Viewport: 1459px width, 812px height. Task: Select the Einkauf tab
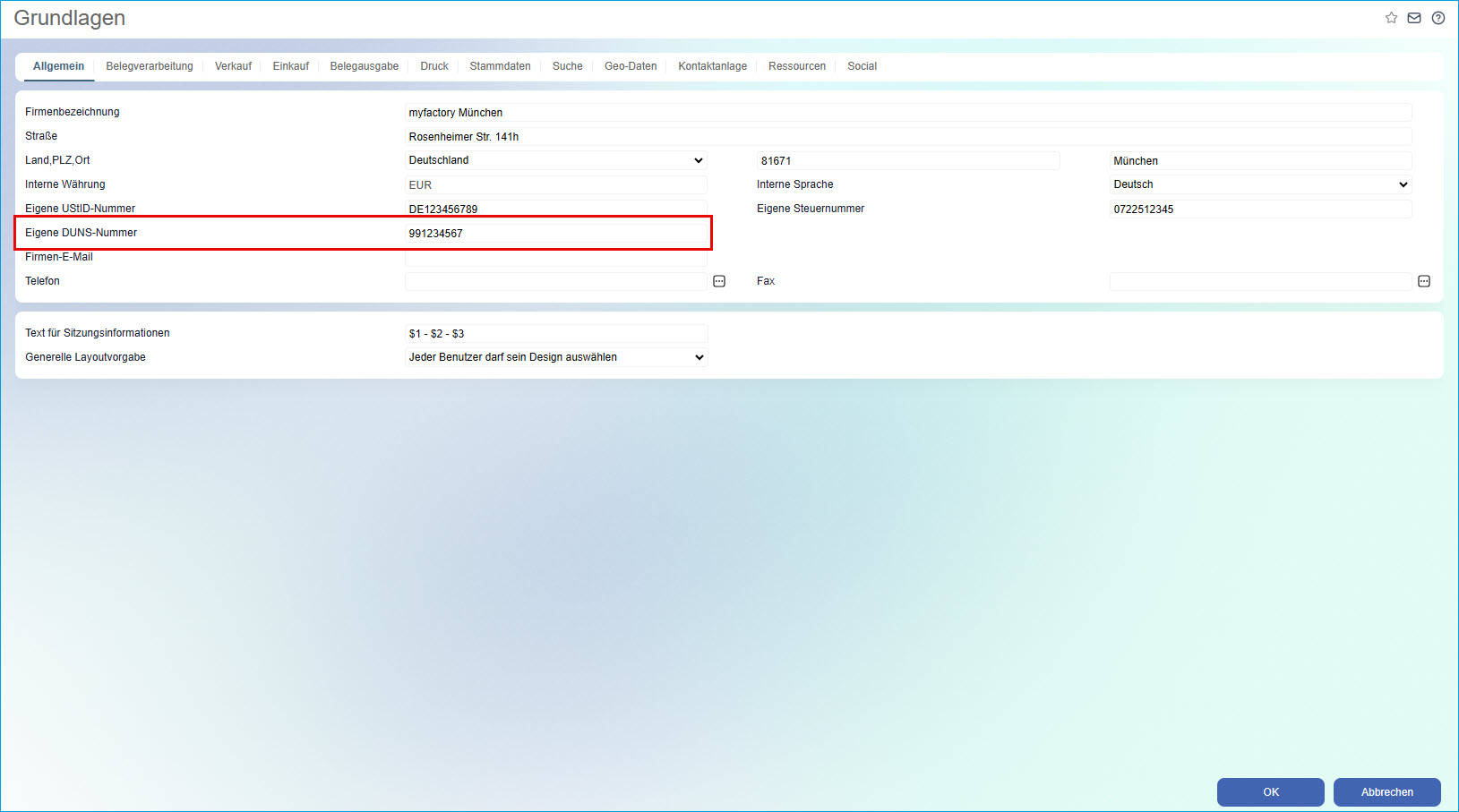coord(291,66)
